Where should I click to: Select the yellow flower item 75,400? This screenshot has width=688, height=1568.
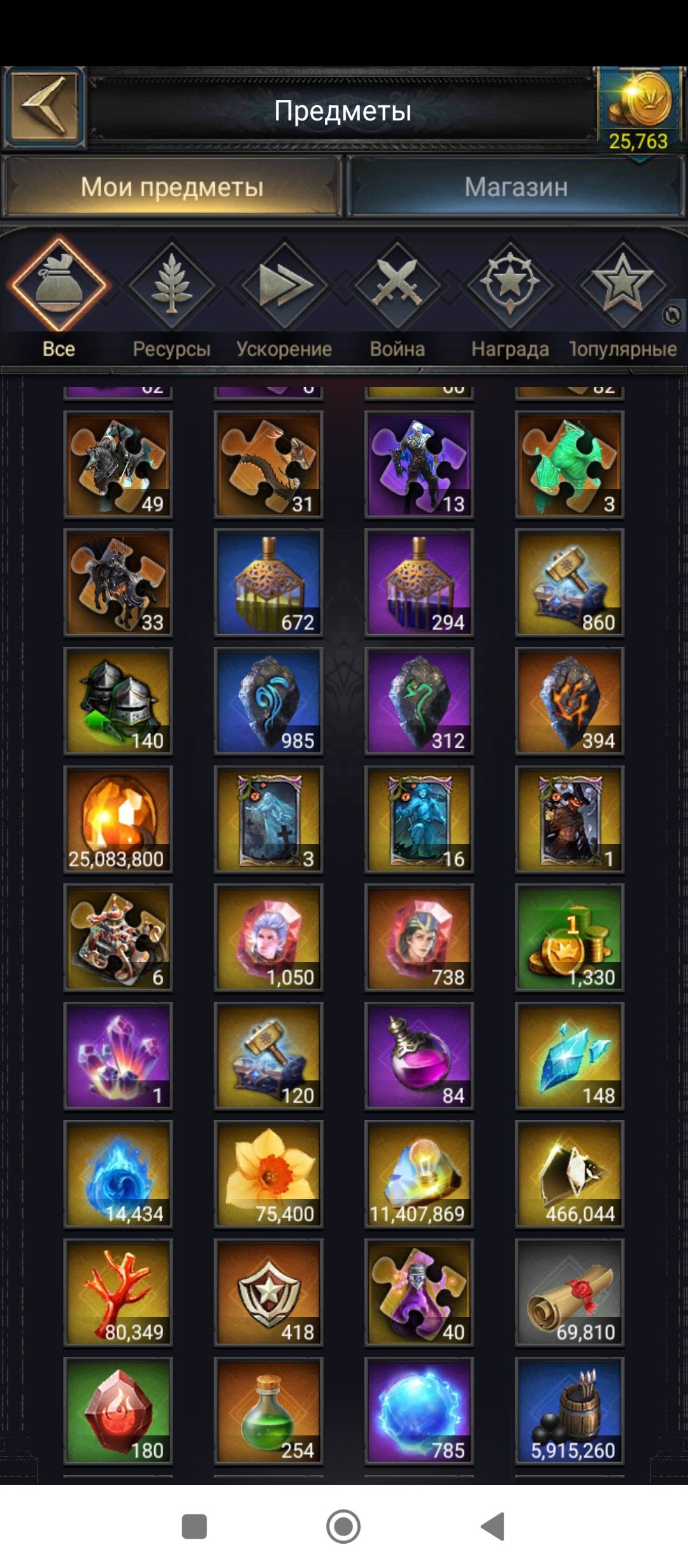[x=268, y=1174]
